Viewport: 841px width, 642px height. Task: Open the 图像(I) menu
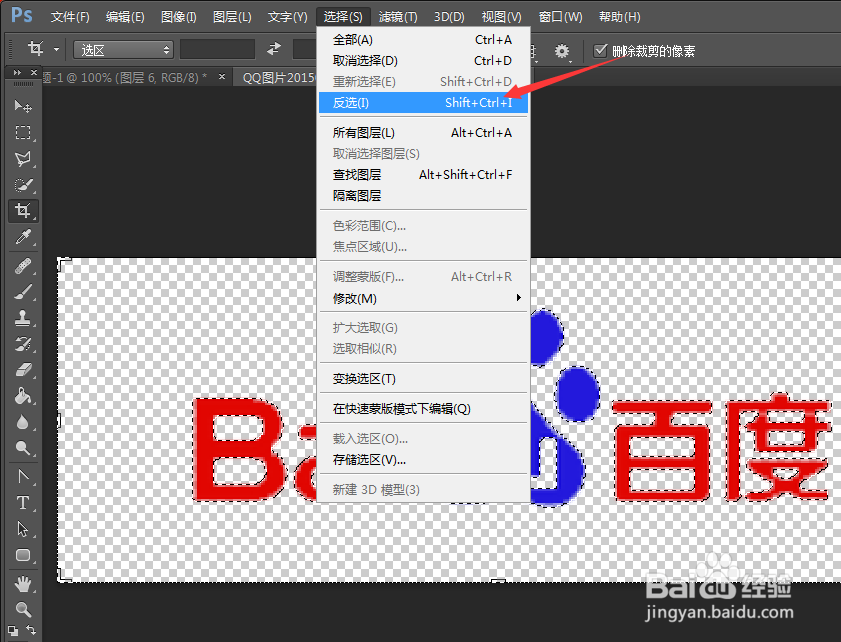[179, 17]
